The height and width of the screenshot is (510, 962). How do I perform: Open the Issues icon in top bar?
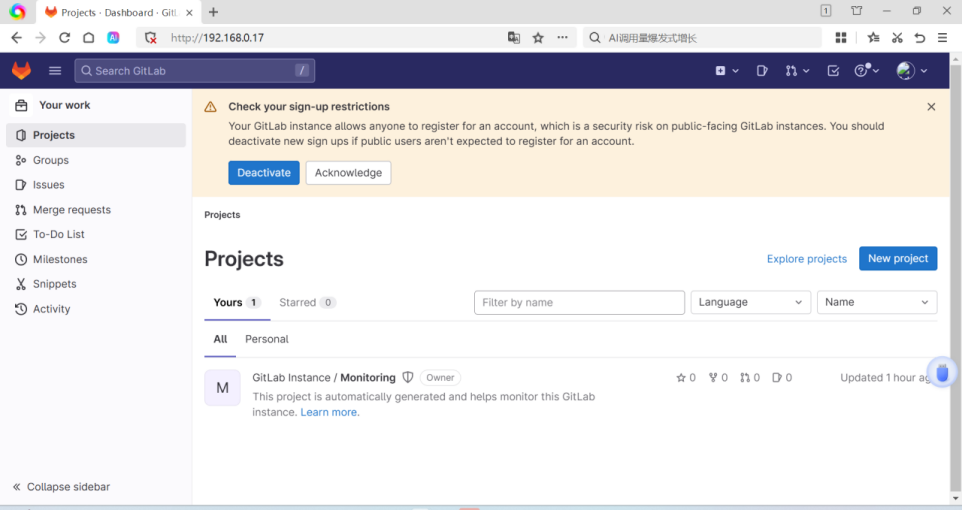pyautogui.click(x=762, y=71)
